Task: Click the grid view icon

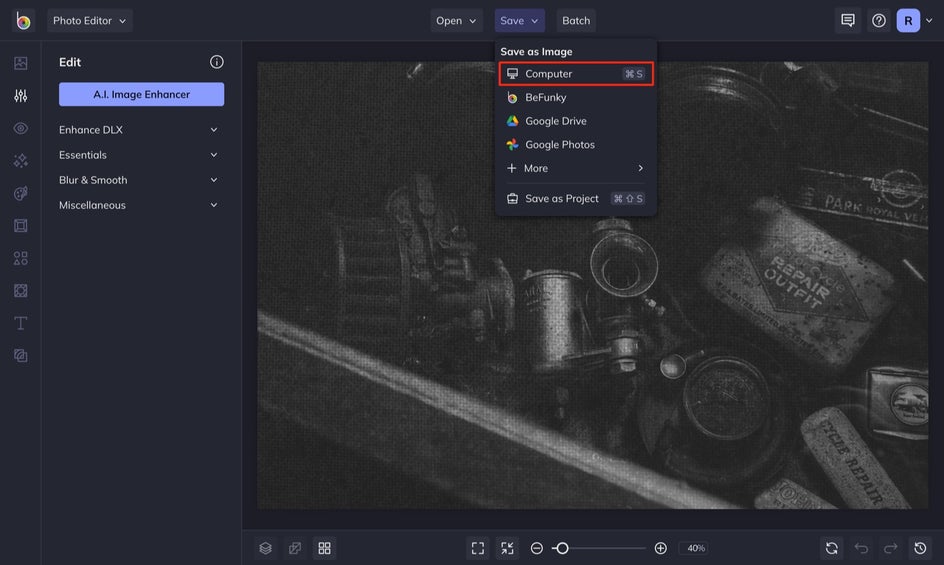Action: click(324, 548)
